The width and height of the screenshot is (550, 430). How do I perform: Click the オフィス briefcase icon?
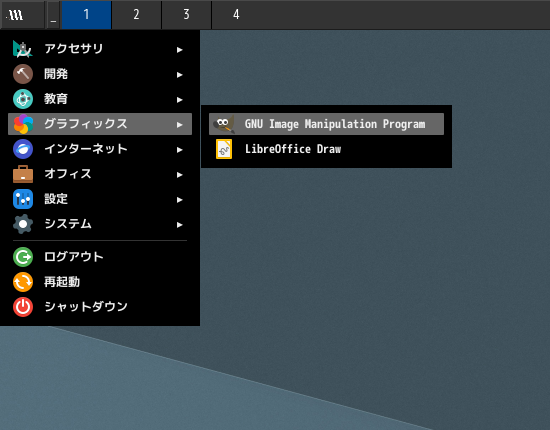point(23,174)
